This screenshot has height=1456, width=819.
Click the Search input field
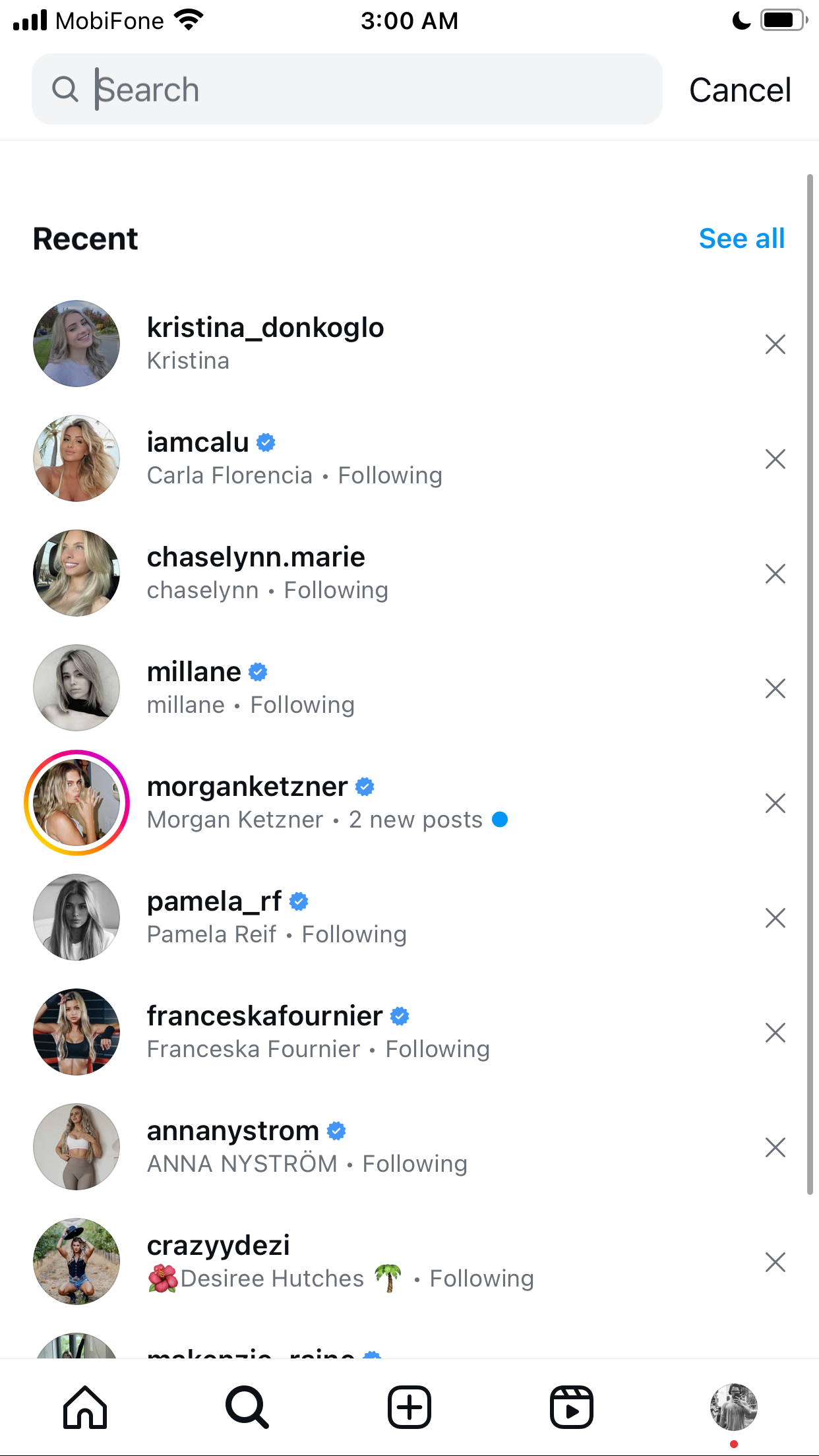point(347,89)
